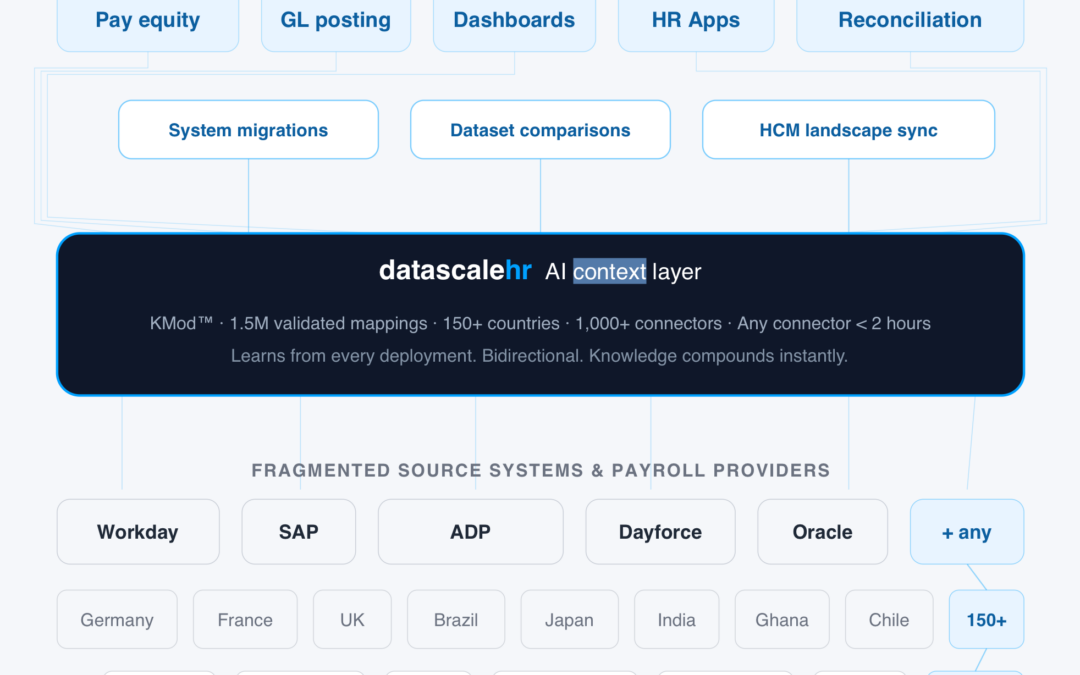Expand the 150+ countries badge
This screenshot has width=1080, height=675.
(986, 619)
